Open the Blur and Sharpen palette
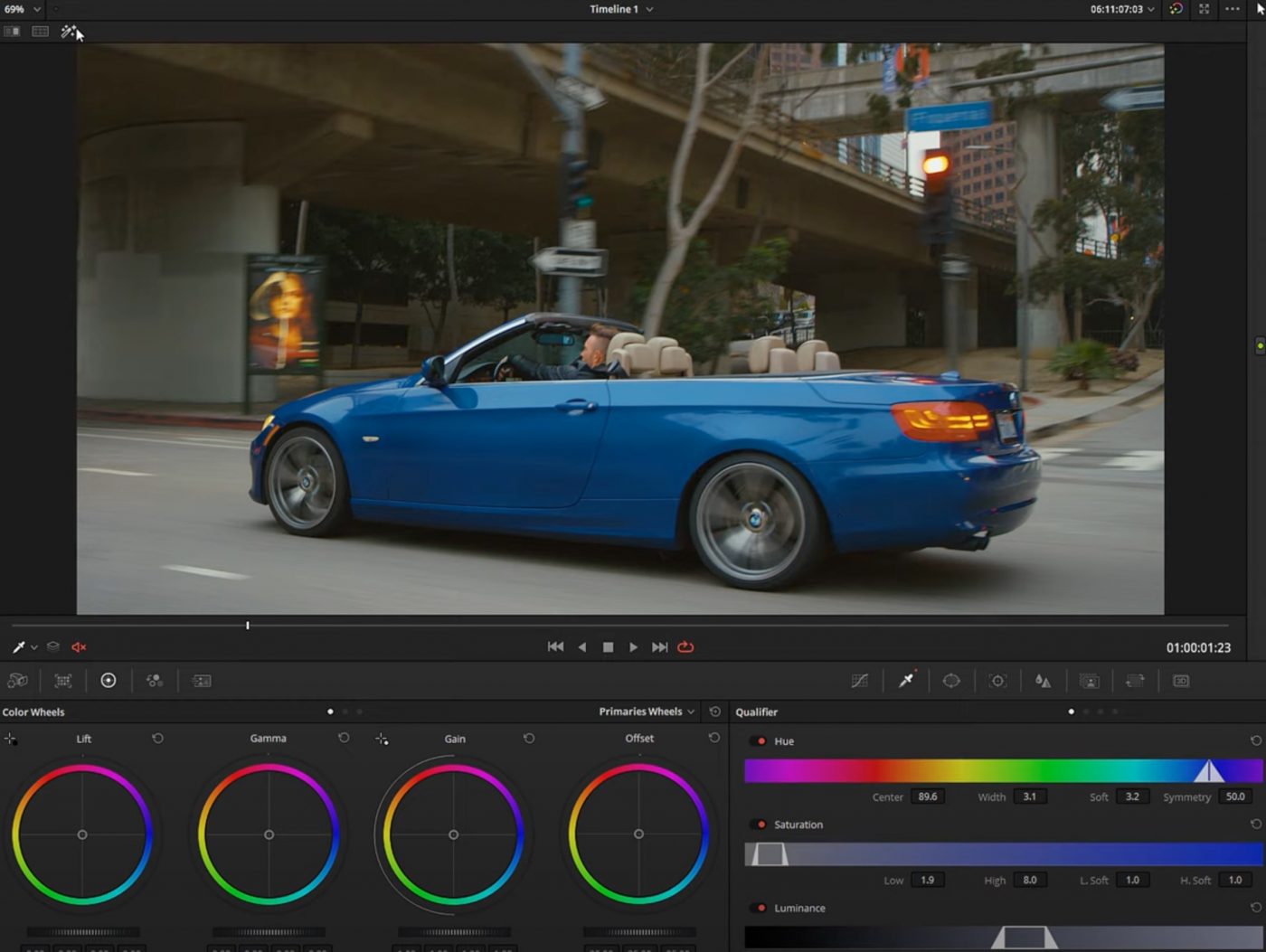The image size is (1266, 952). 1043,681
